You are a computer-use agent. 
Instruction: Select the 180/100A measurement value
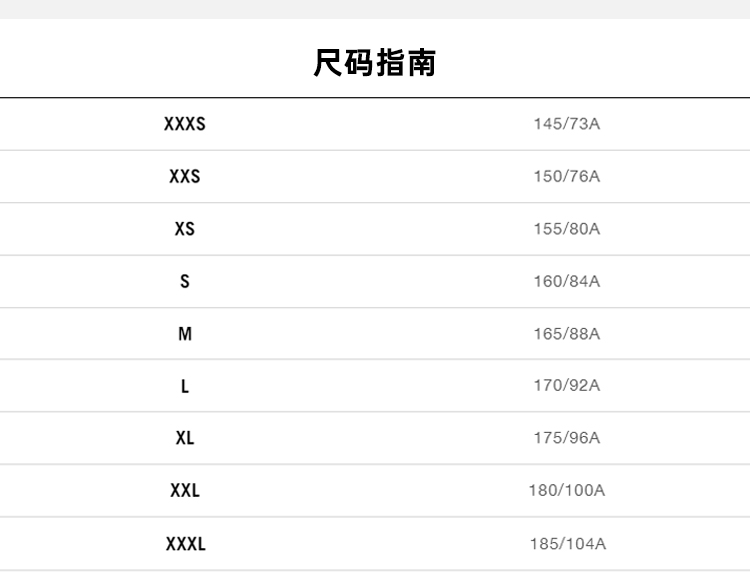tap(567, 491)
